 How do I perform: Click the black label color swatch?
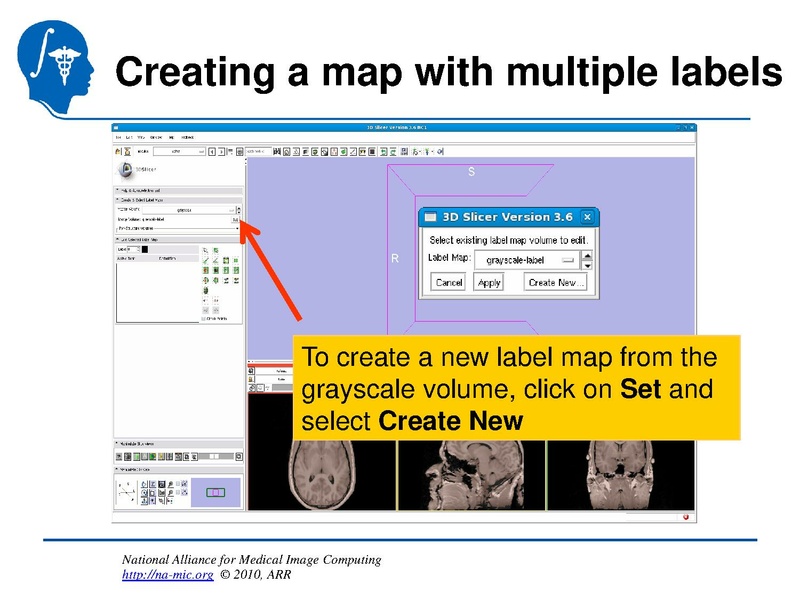(x=145, y=249)
